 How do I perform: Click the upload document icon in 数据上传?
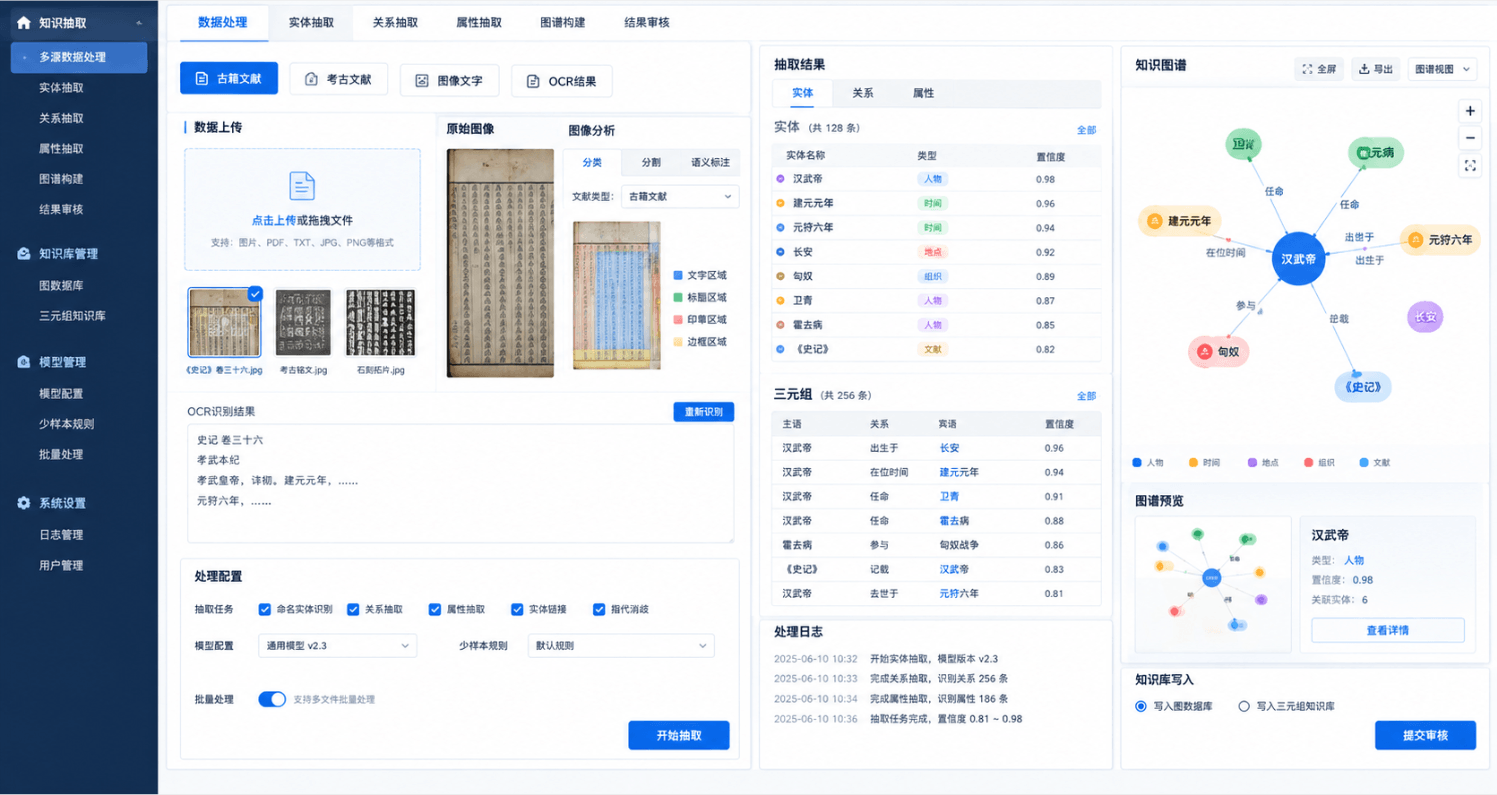coord(302,186)
